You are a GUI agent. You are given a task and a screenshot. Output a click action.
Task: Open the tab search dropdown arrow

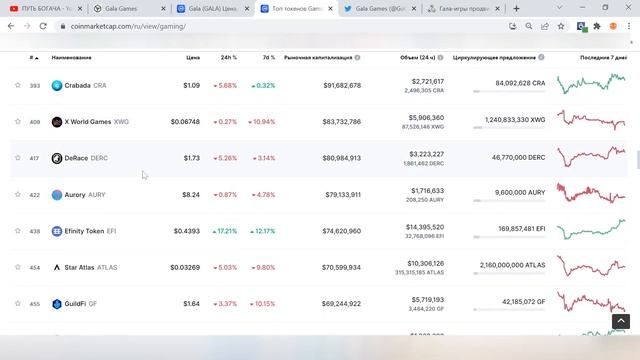coord(560,8)
